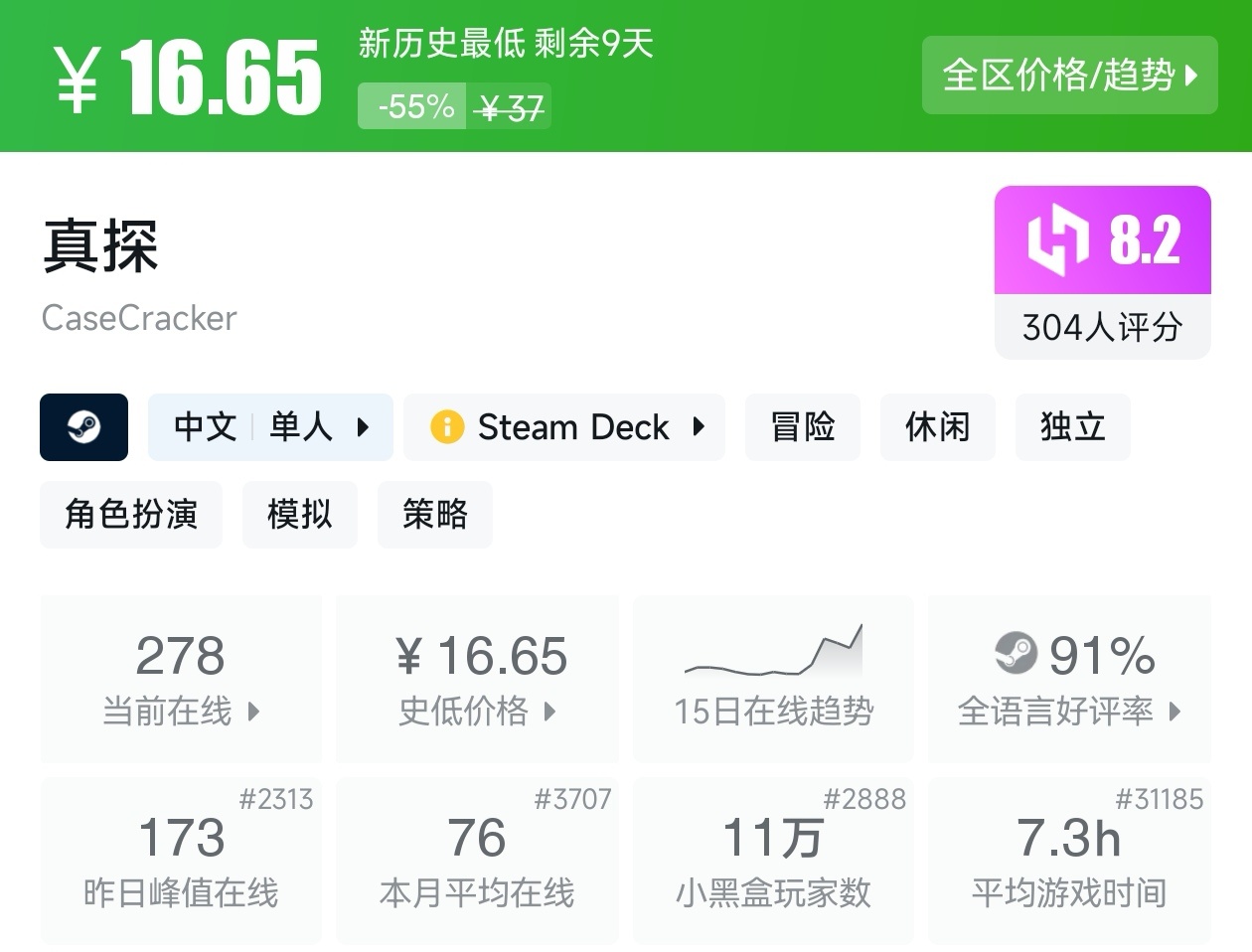Click the -55% discount badge
1252x952 pixels.
(415, 106)
